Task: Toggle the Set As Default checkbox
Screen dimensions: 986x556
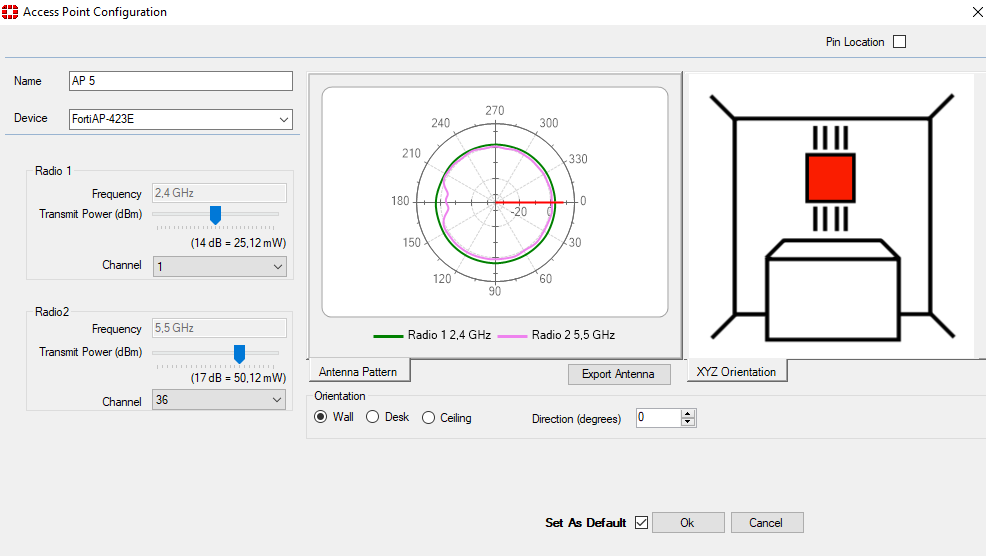Action: coord(641,523)
